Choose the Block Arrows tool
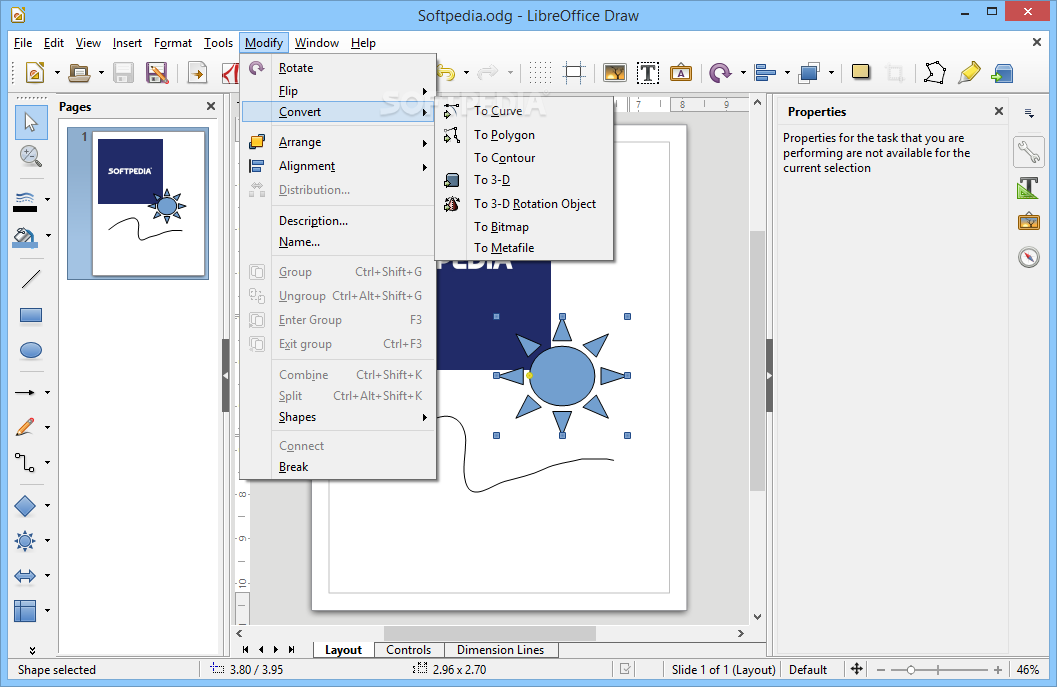Screen dimensions: 1057x687 tap(25, 575)
